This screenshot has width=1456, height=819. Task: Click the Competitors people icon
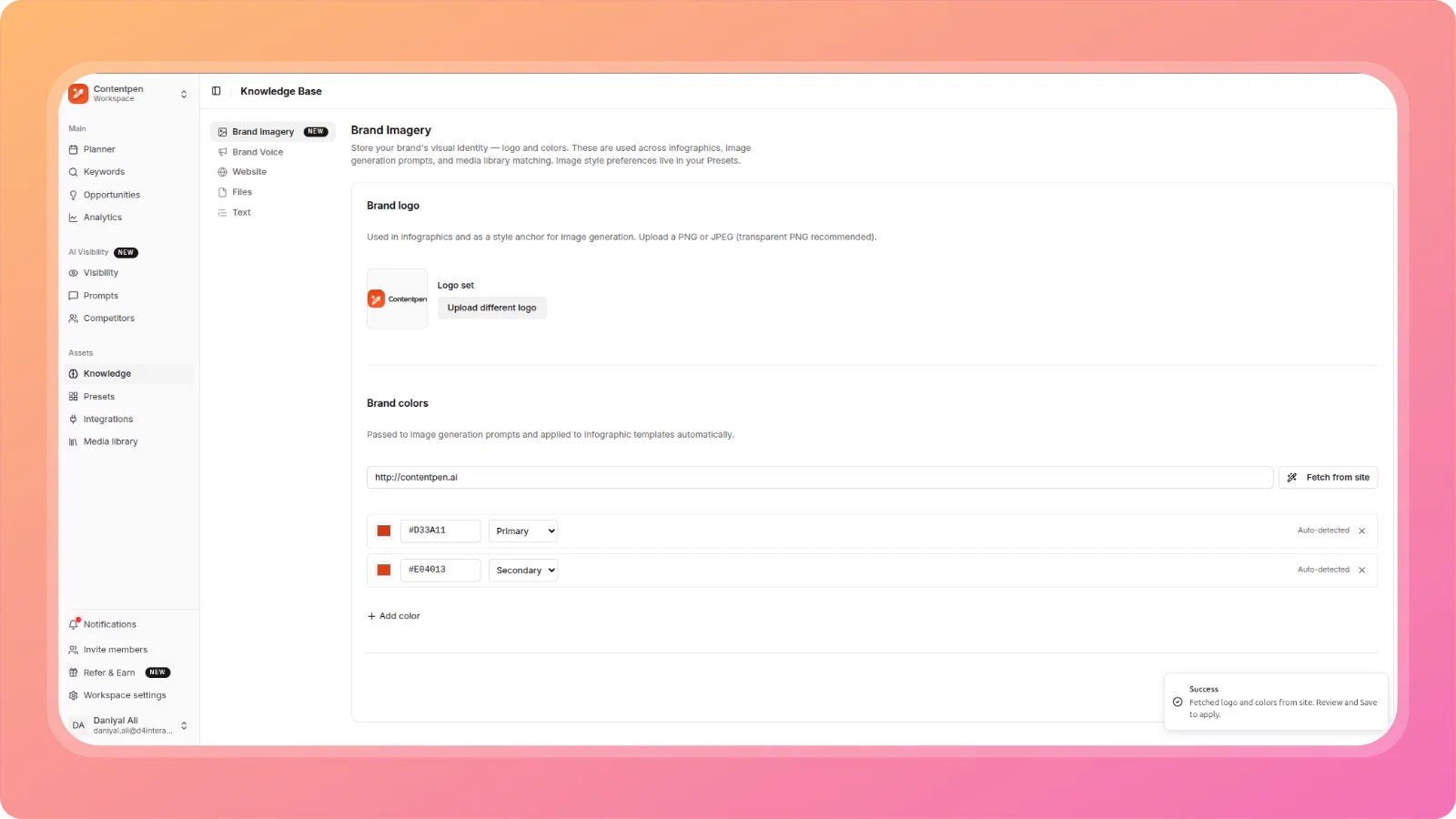[x=74, y=318]
